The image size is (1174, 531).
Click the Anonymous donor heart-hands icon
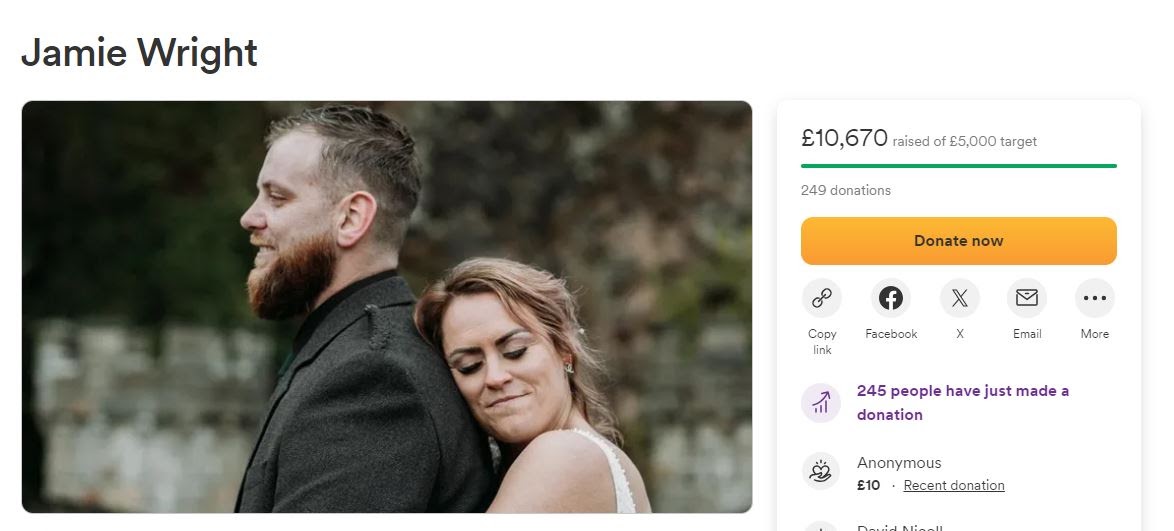(x=821, y=471)
